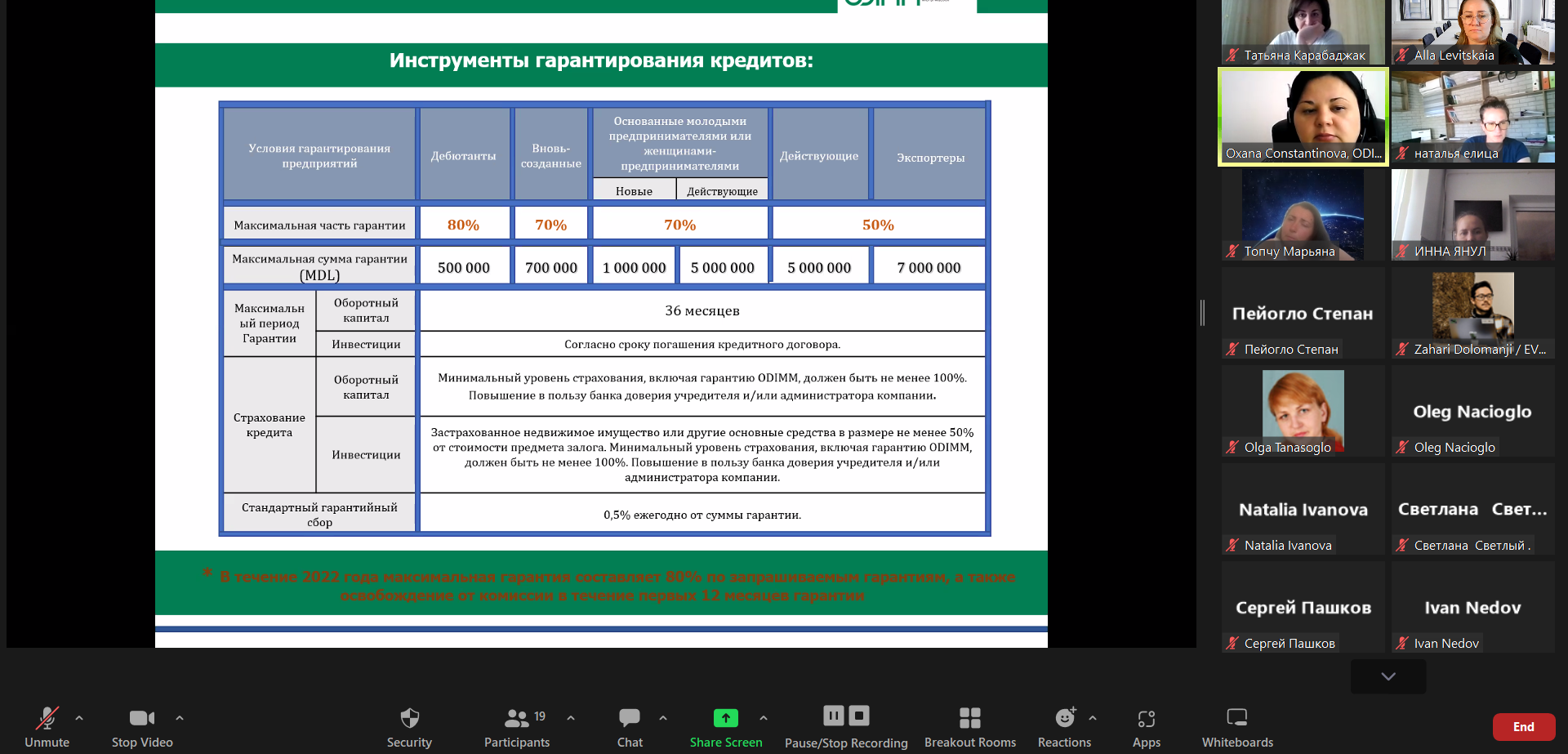The width and height of the screenshot is (1568, 754).
Task: Show next page of participant videos
Action: (x=1388, y=676)
